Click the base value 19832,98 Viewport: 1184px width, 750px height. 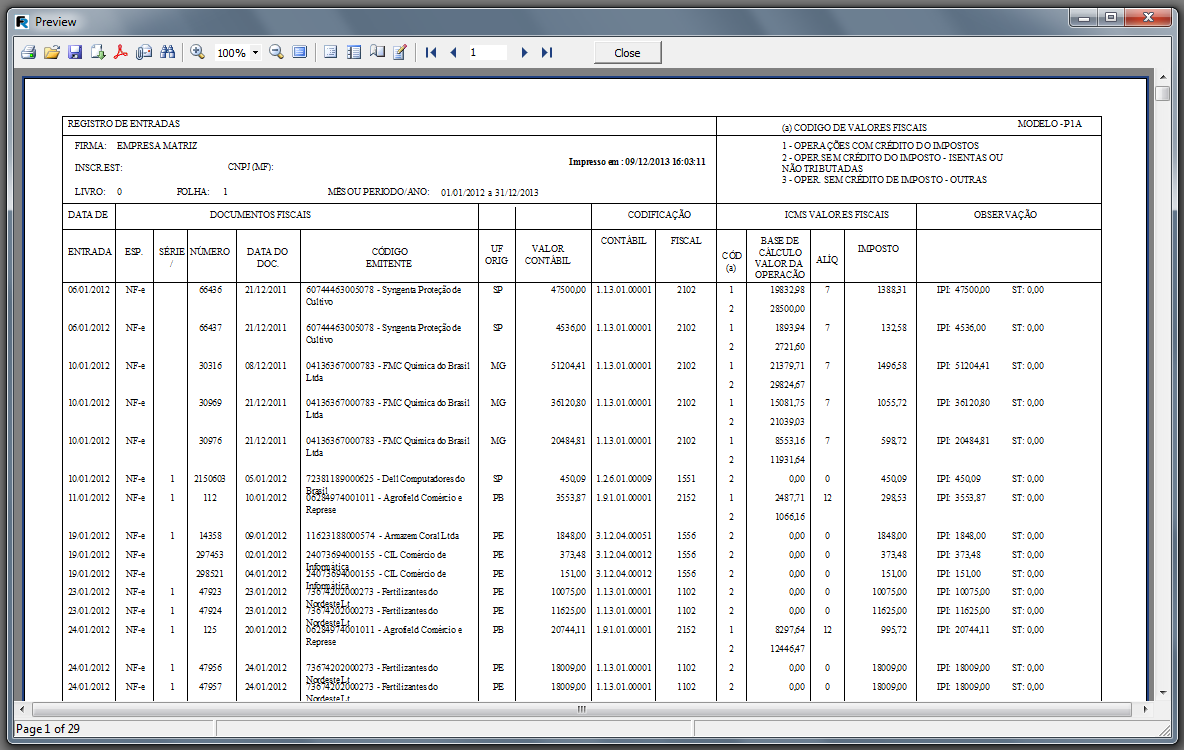(x=788, y=290)
